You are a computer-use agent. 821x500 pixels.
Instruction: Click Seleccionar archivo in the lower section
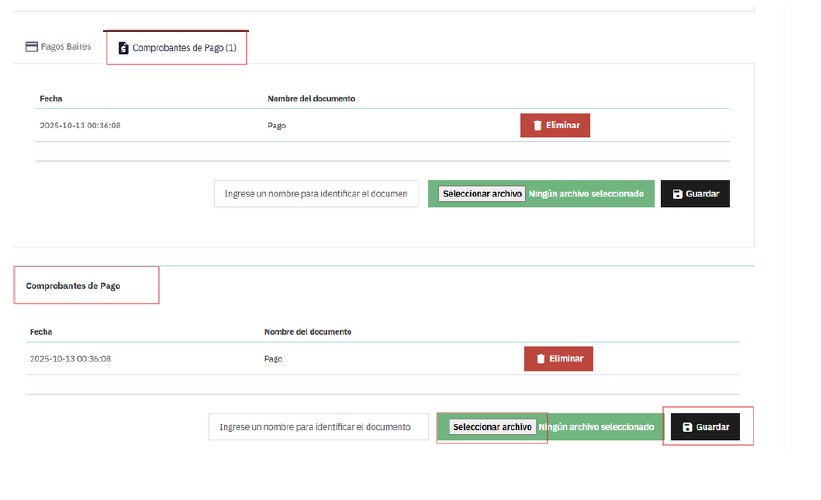point(492,427)
